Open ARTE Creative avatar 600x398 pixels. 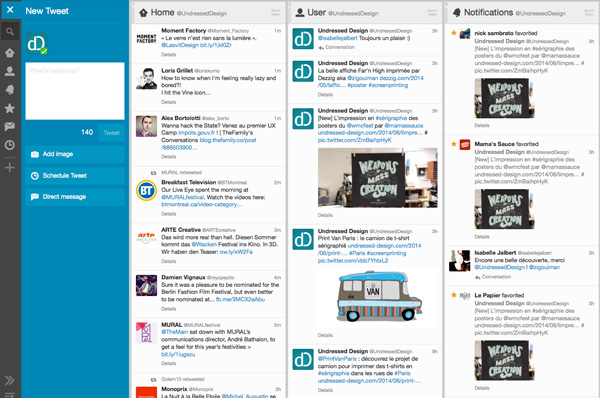[147, 238]
